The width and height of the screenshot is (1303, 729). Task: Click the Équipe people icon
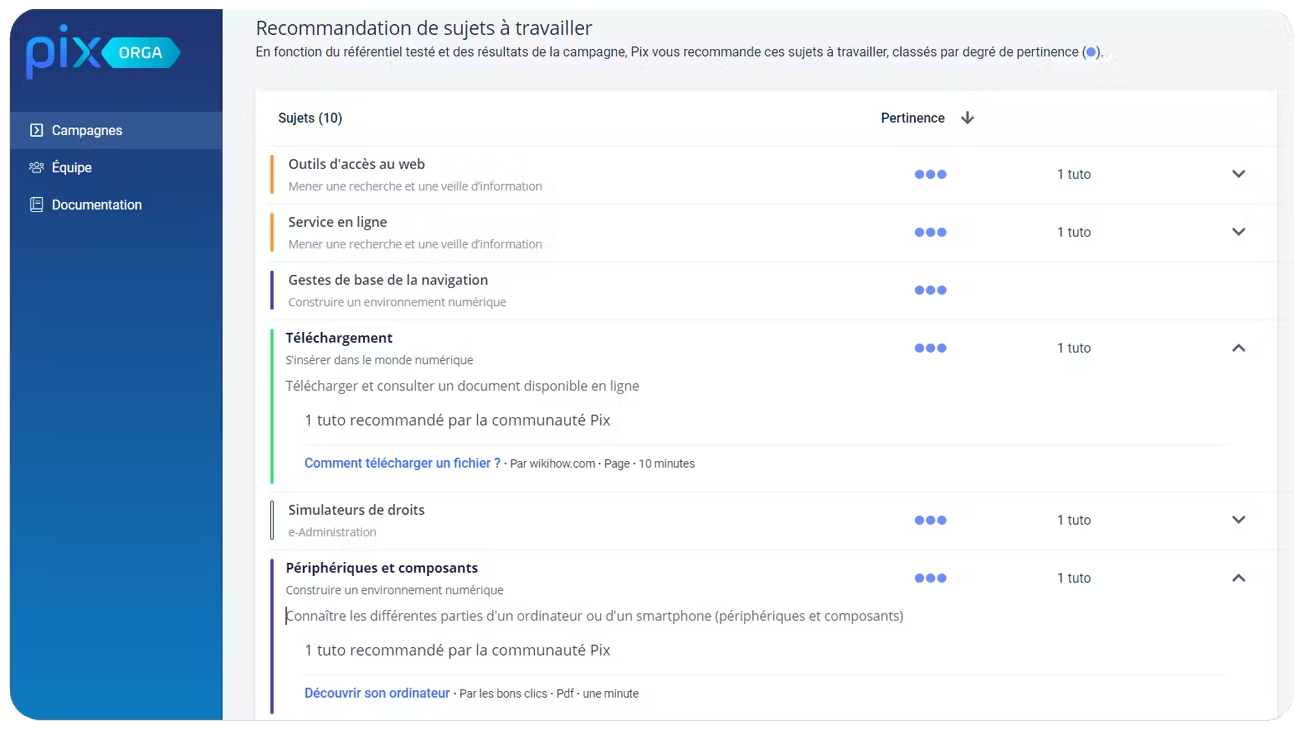click(36, 167)
